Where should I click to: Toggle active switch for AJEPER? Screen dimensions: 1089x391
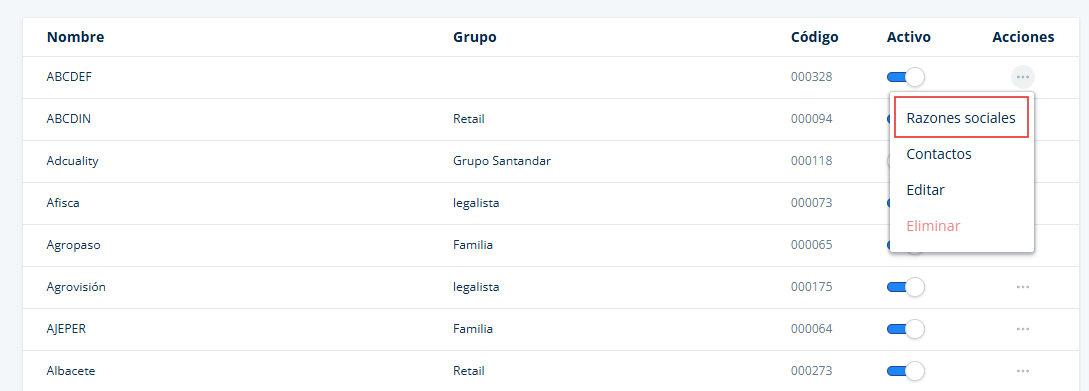[x=906, y=328]
